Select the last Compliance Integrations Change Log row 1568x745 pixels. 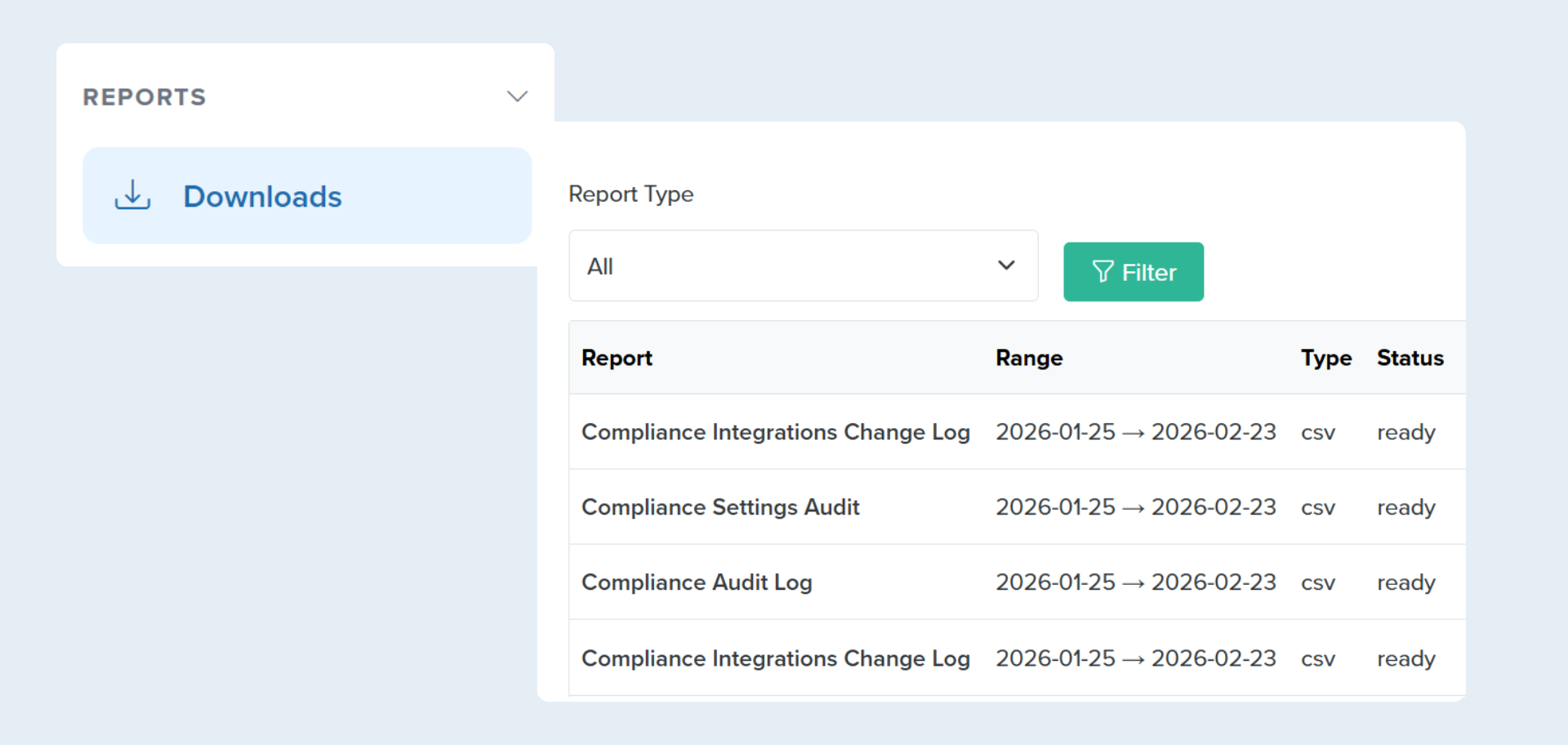(776, 658)
